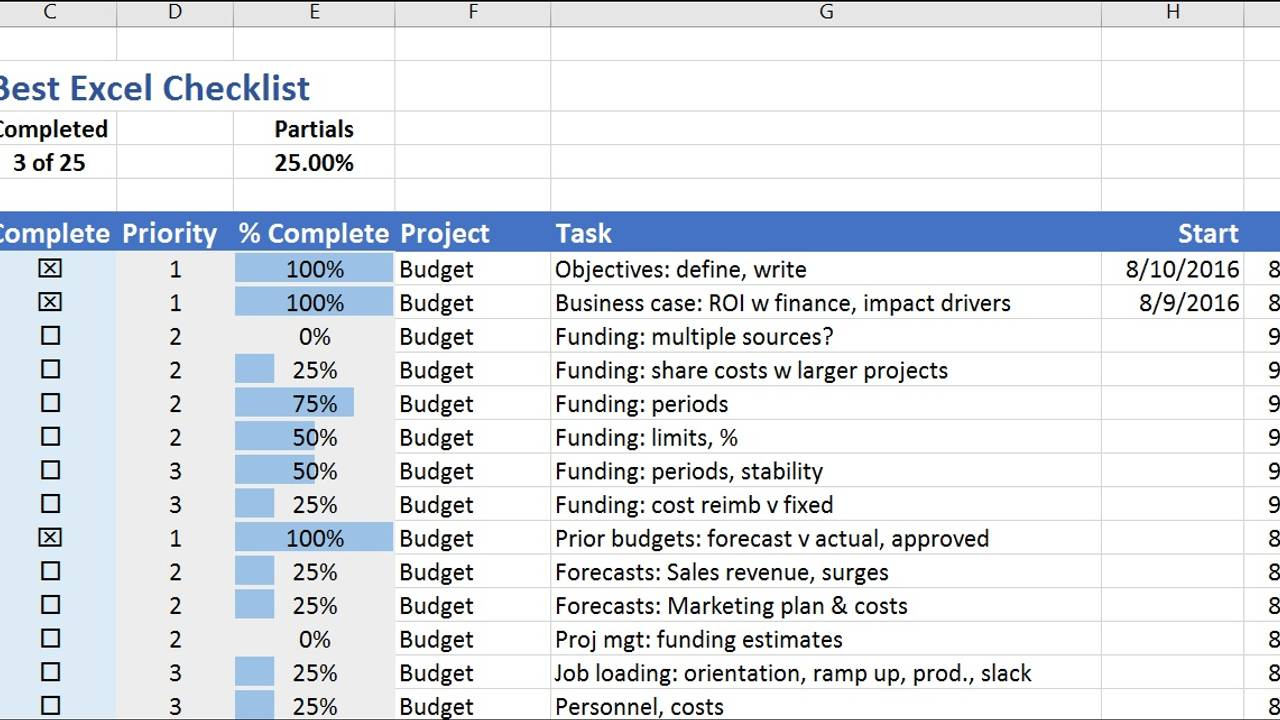This screenshot has height=720, width=1280.
Task: Click the "Priority" header cell
Action: (170, 233)
